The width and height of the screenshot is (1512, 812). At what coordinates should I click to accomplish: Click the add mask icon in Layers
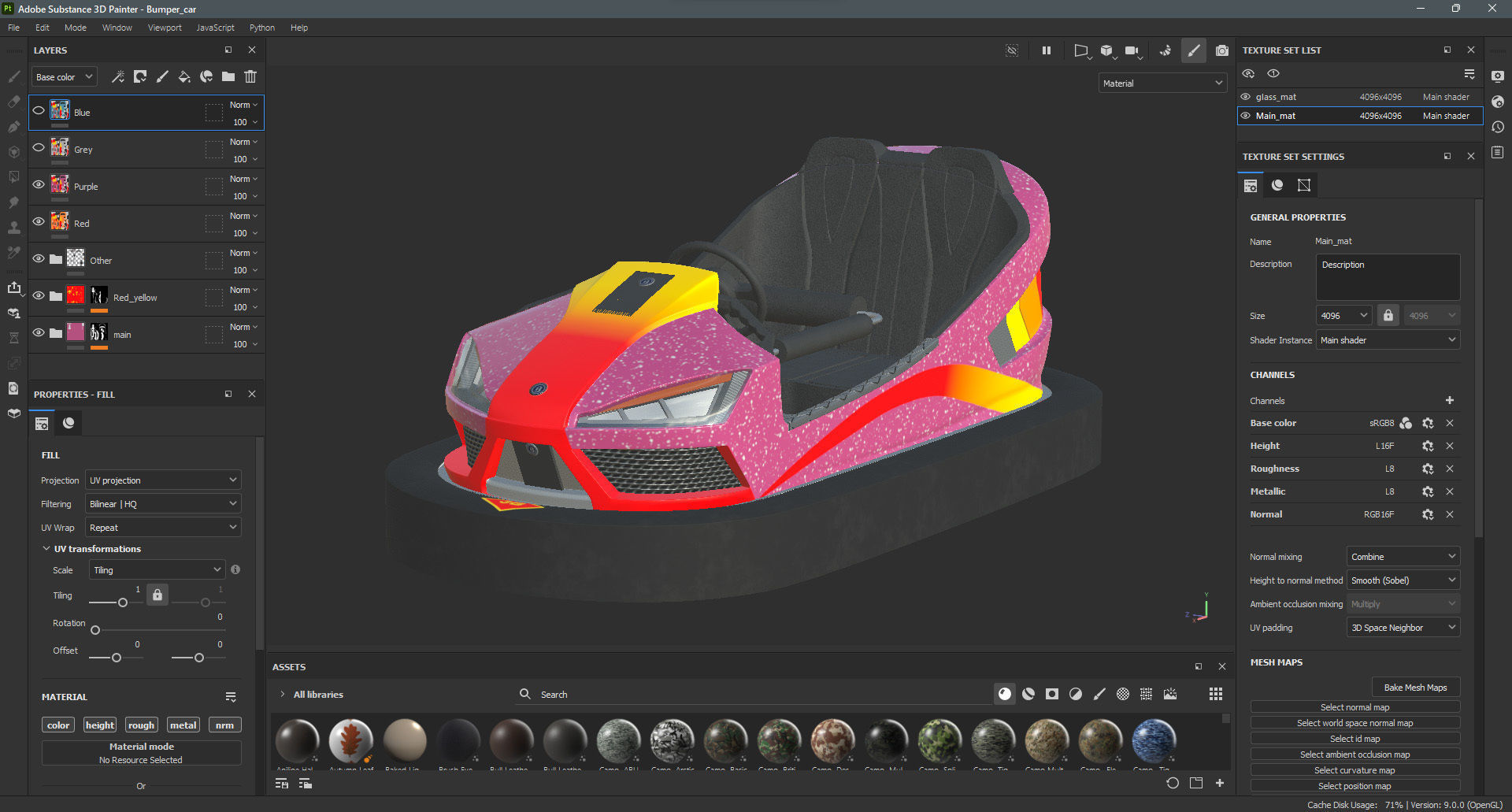[x=140, y=76]
